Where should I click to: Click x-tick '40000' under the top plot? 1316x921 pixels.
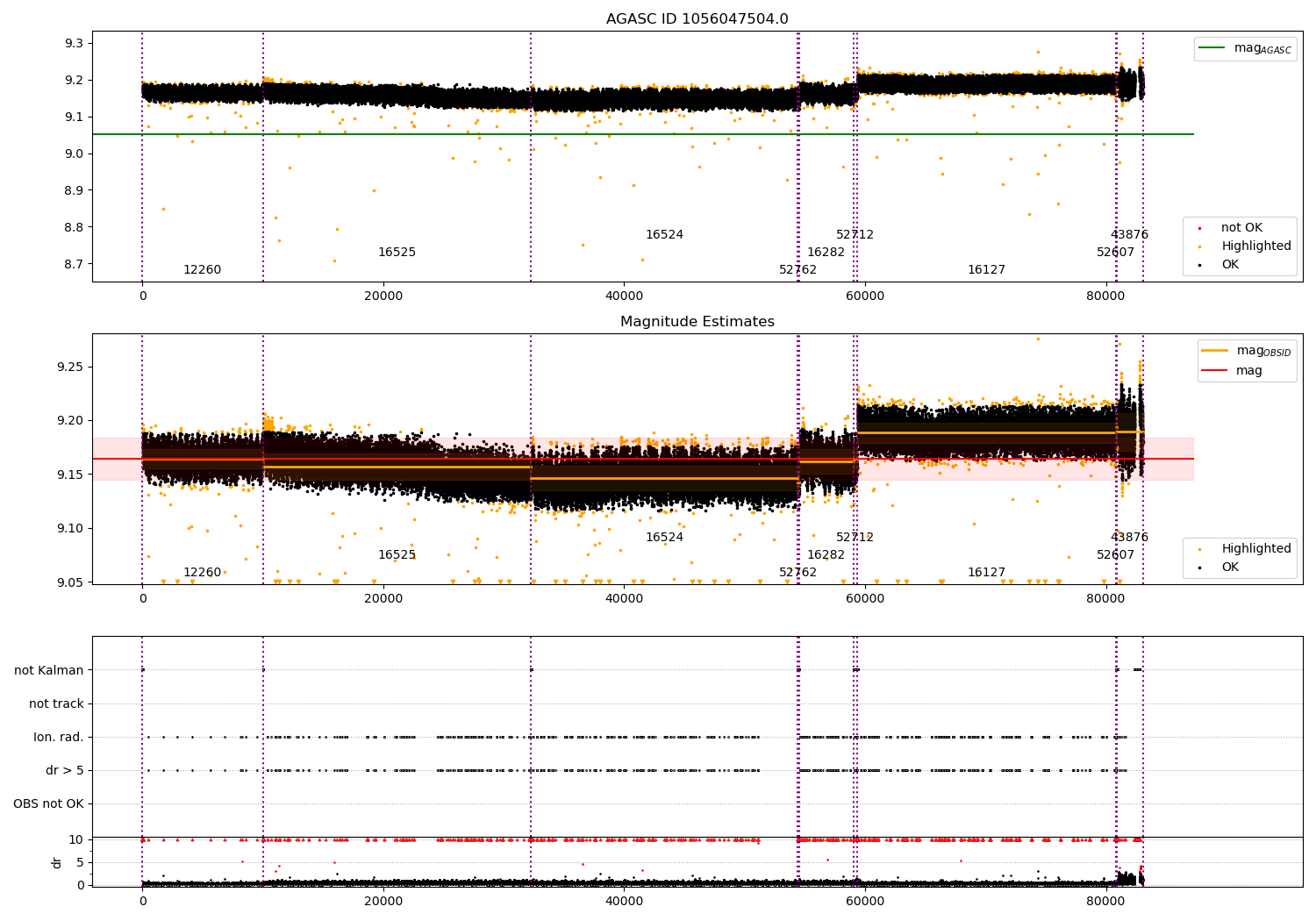624,296
